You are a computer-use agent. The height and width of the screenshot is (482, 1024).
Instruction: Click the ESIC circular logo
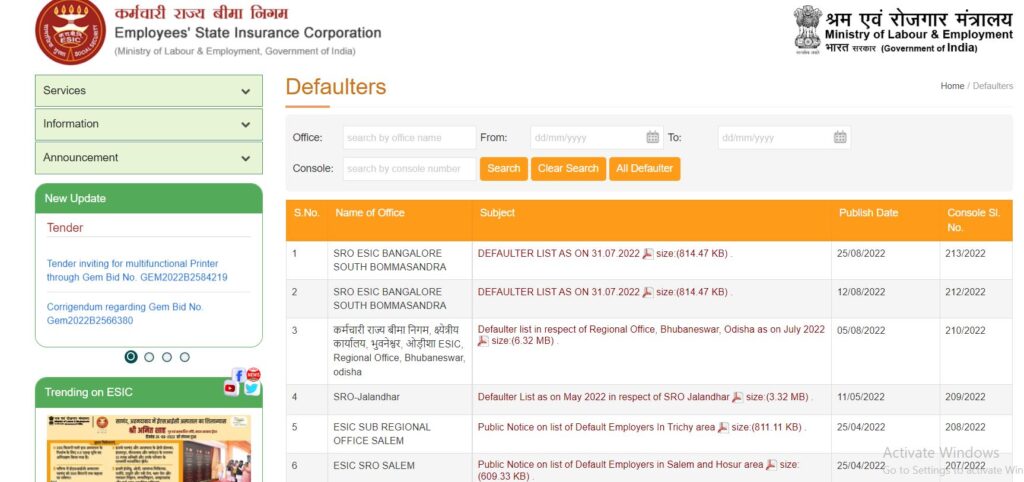pyautogui.click(x=71, y=30)
